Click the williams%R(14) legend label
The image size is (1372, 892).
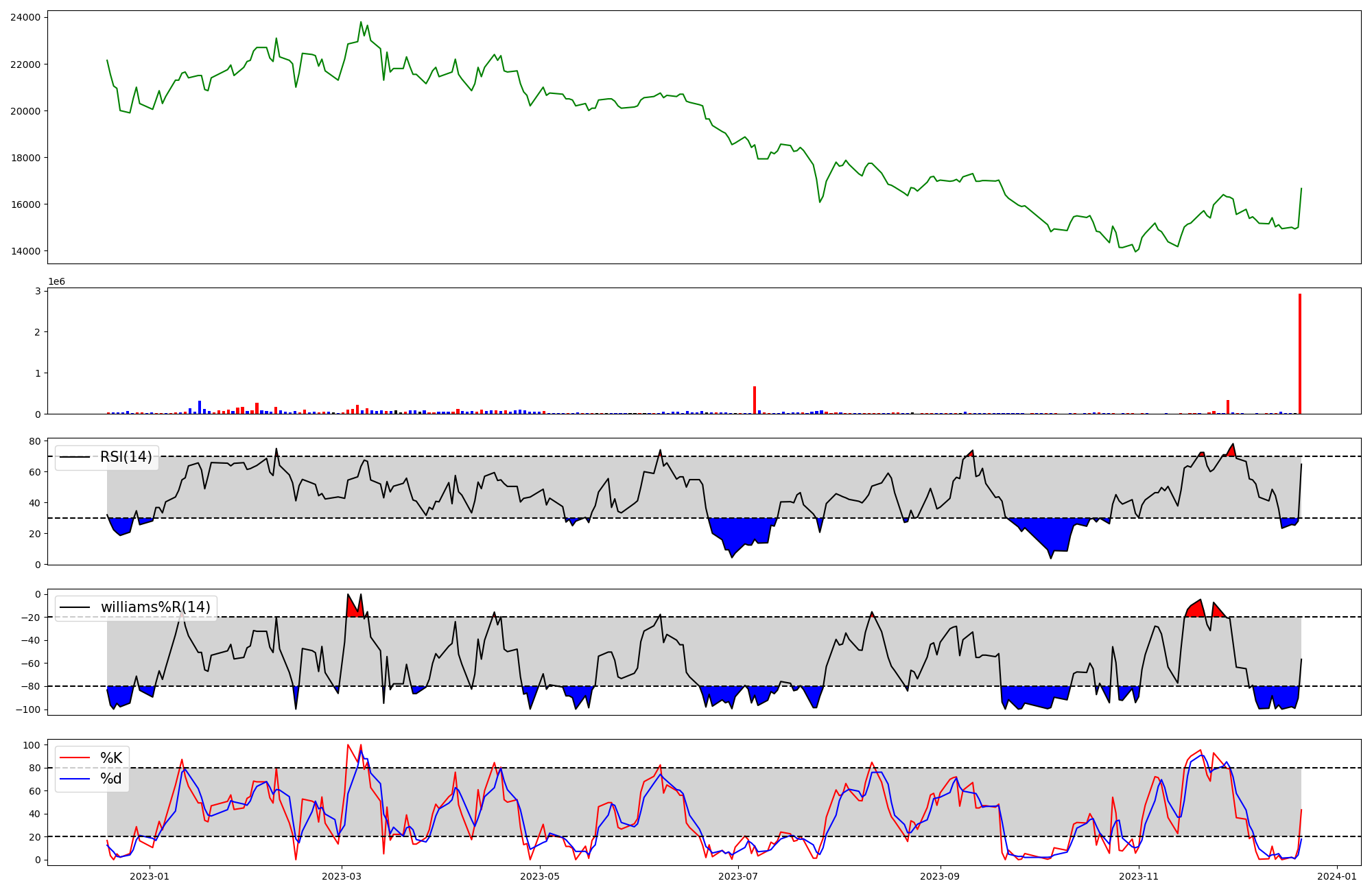(x=155, y=607)
